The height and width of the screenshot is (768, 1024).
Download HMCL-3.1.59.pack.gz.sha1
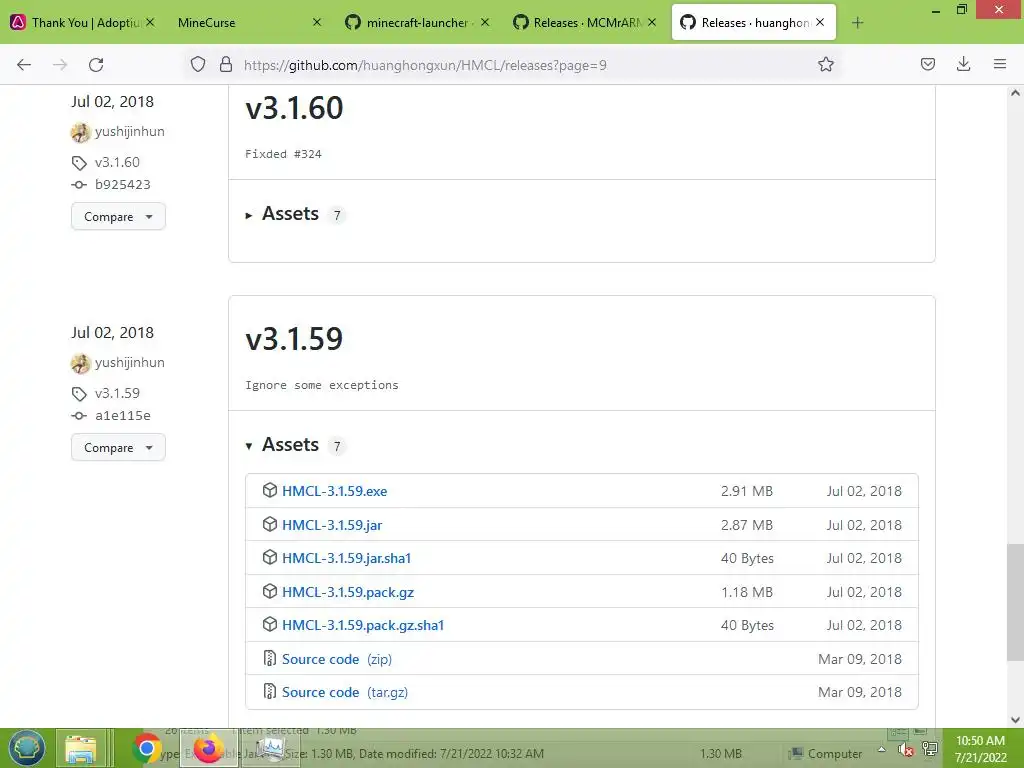[363, 626]
